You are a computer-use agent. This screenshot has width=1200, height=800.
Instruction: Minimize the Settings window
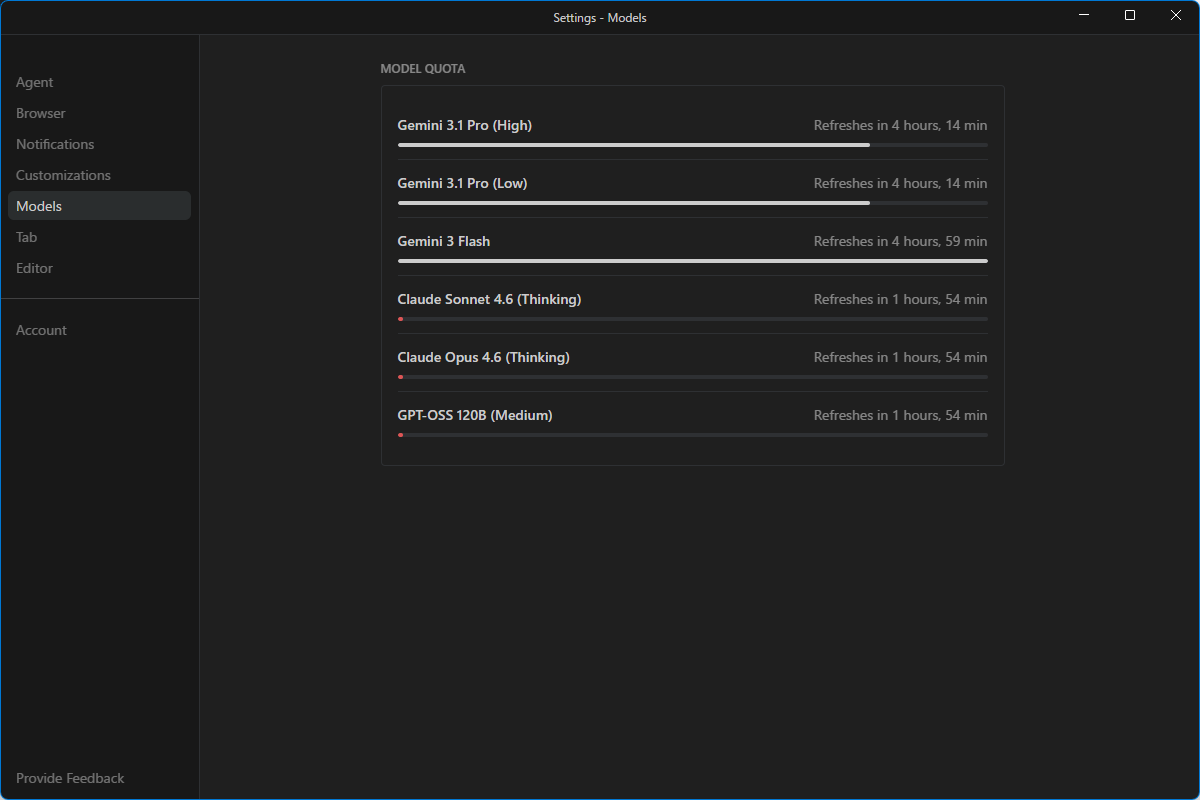pyautogui.click(x=1084, y=15)
